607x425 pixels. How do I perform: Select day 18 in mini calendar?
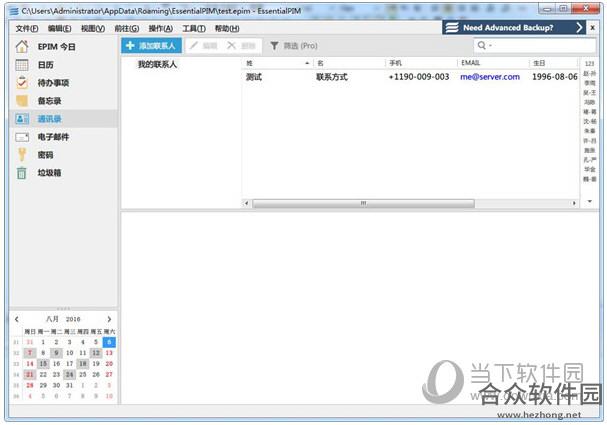[x=83, y=364]
